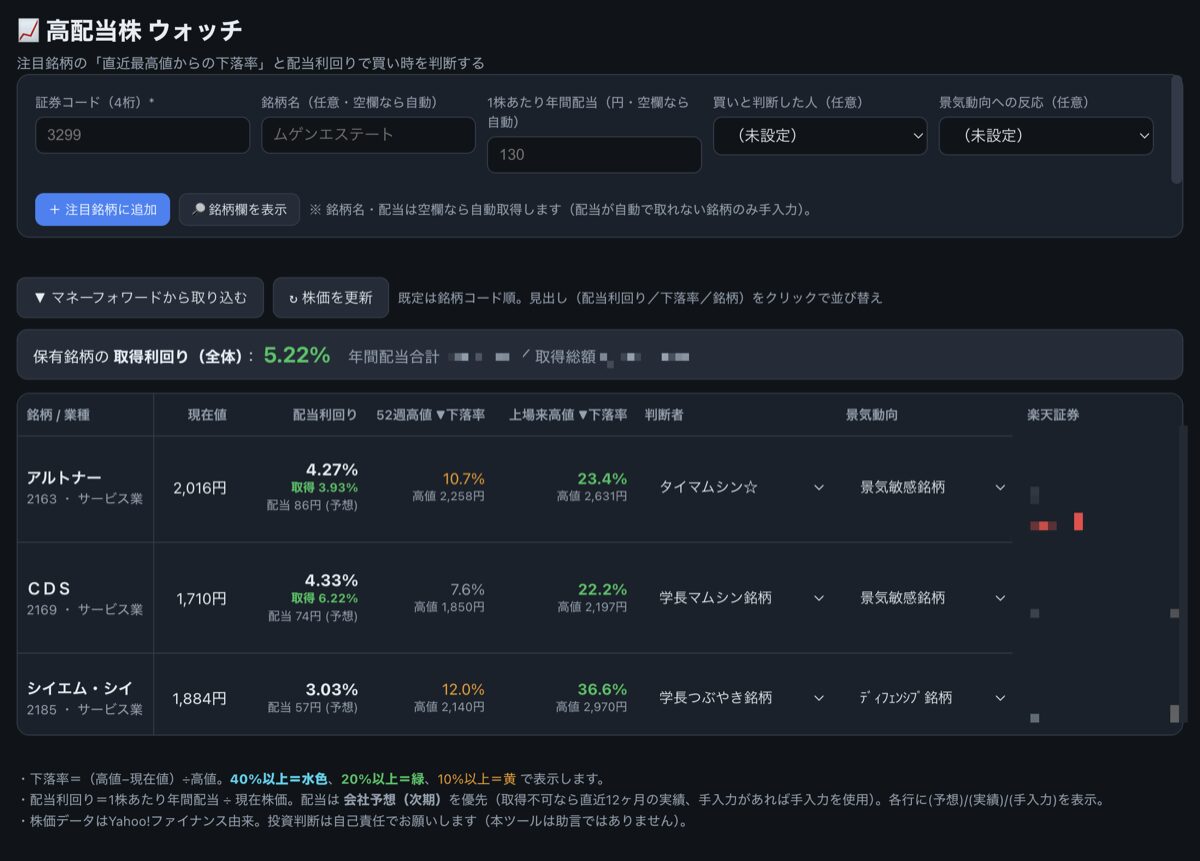Expand マネーフォワードから取り込む section
The image size is (1200, 861).
(140, 298)
